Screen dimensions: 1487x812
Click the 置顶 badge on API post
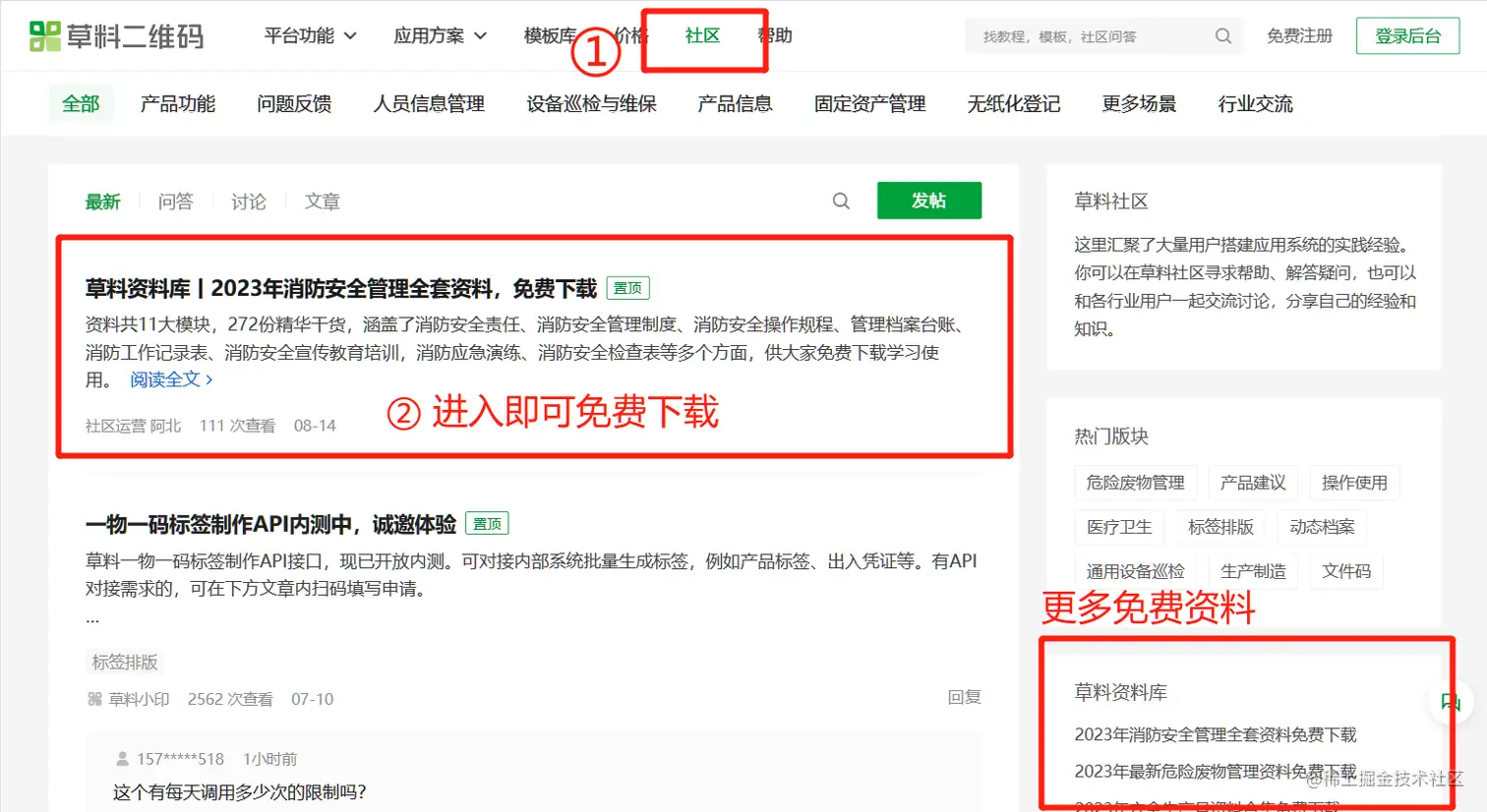[487, 524]
